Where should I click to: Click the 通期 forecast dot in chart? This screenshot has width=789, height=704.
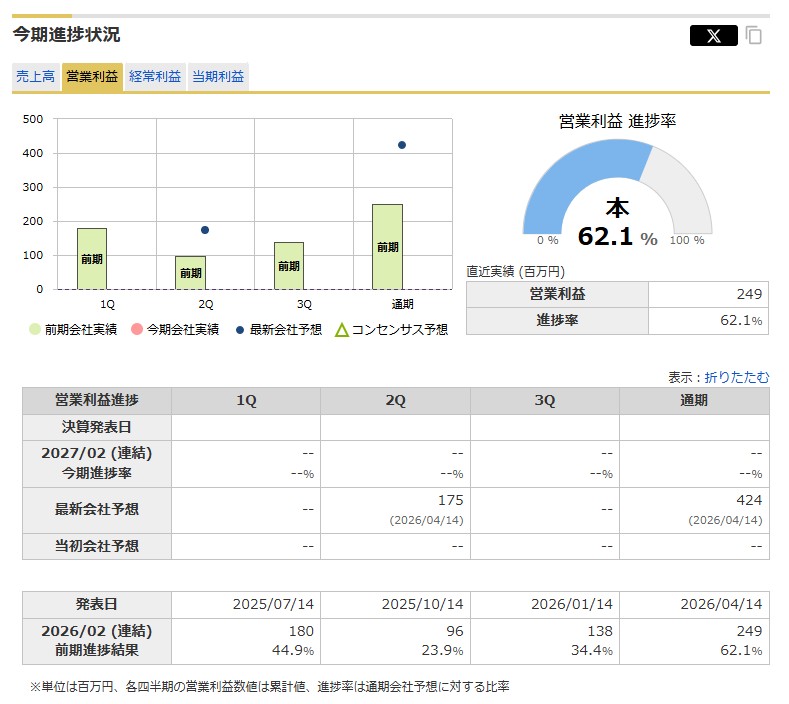coord(402,145)
